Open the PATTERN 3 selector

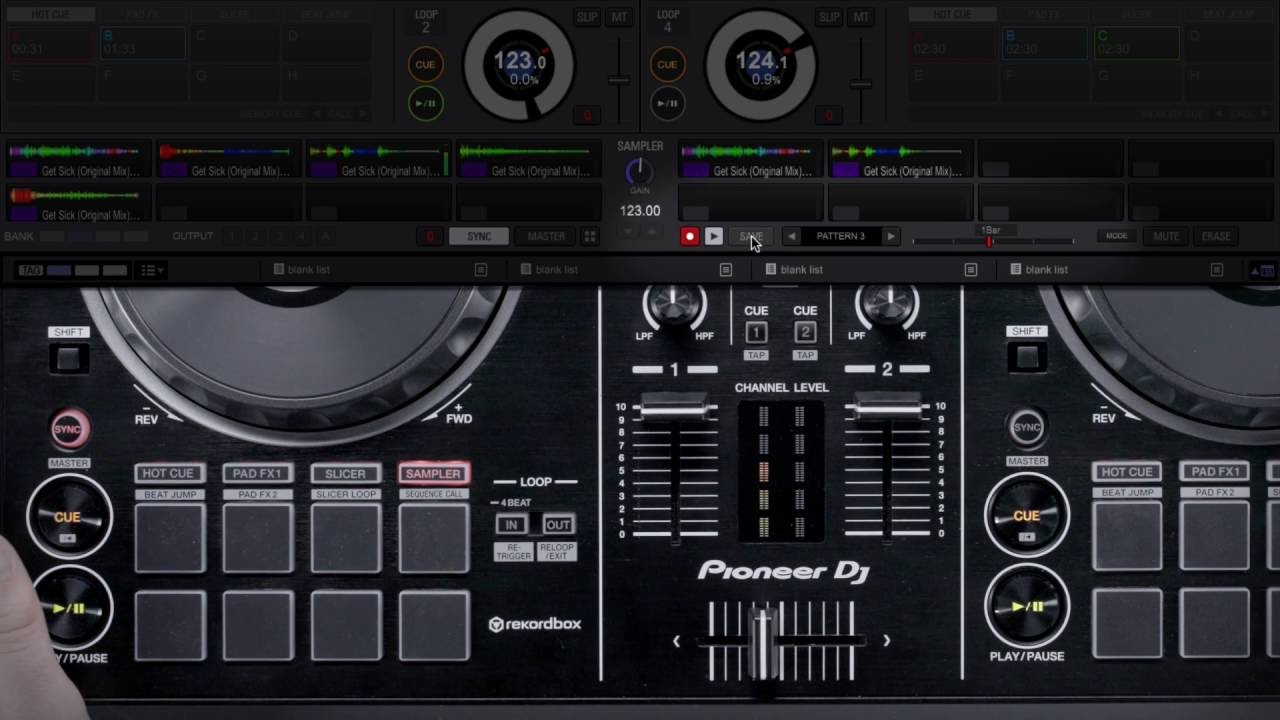pos(840,236)
